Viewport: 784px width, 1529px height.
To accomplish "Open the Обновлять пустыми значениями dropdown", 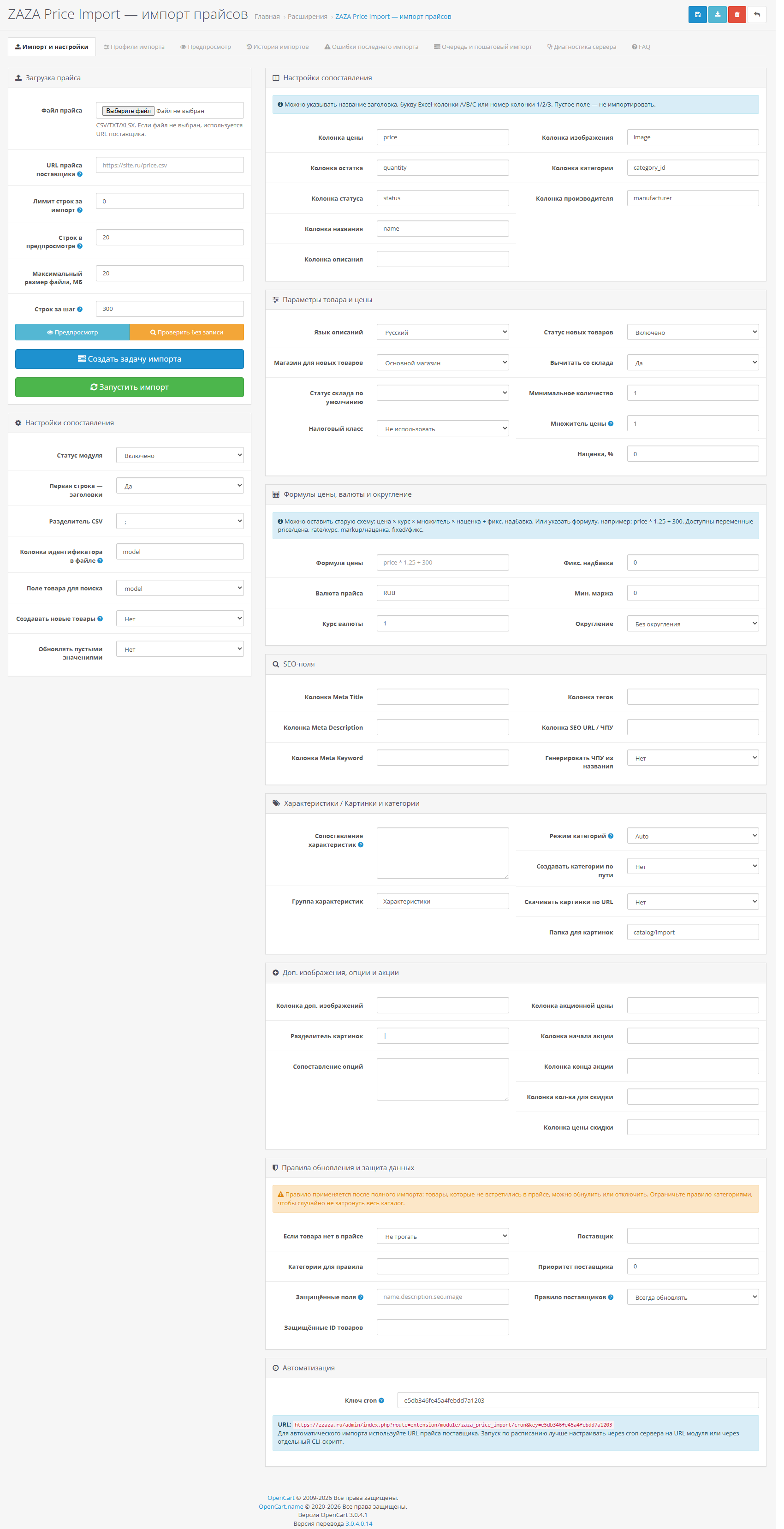I will click(180, 649).
